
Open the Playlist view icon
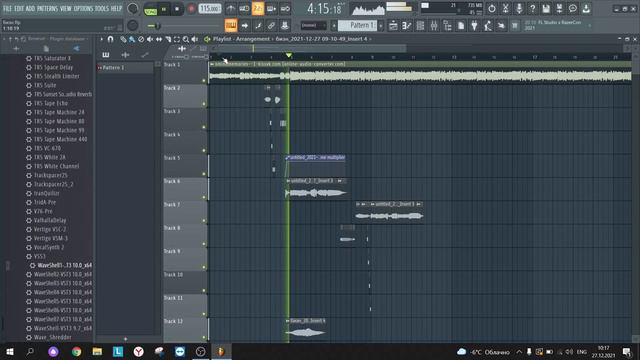click(393, 26)
